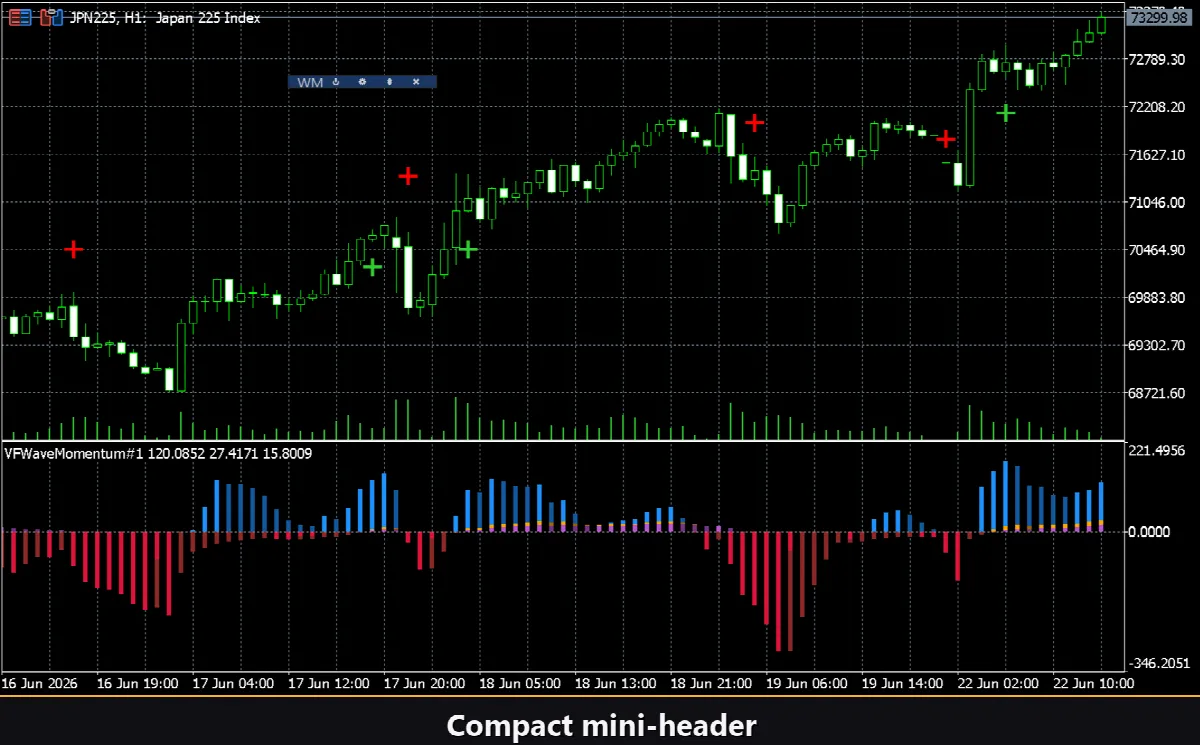The height and width of the screenshot is (745, 1200).
Task: Click the 0.0000 indicator scale value
Action: click(1150, 531)
